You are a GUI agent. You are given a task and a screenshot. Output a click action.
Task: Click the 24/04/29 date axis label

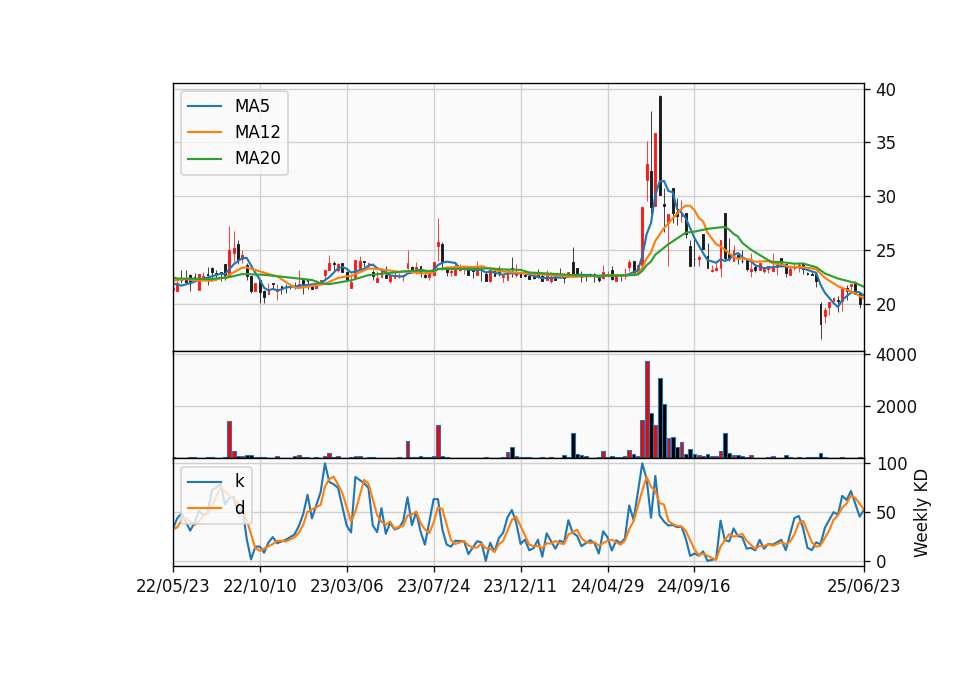pos(607,586)
